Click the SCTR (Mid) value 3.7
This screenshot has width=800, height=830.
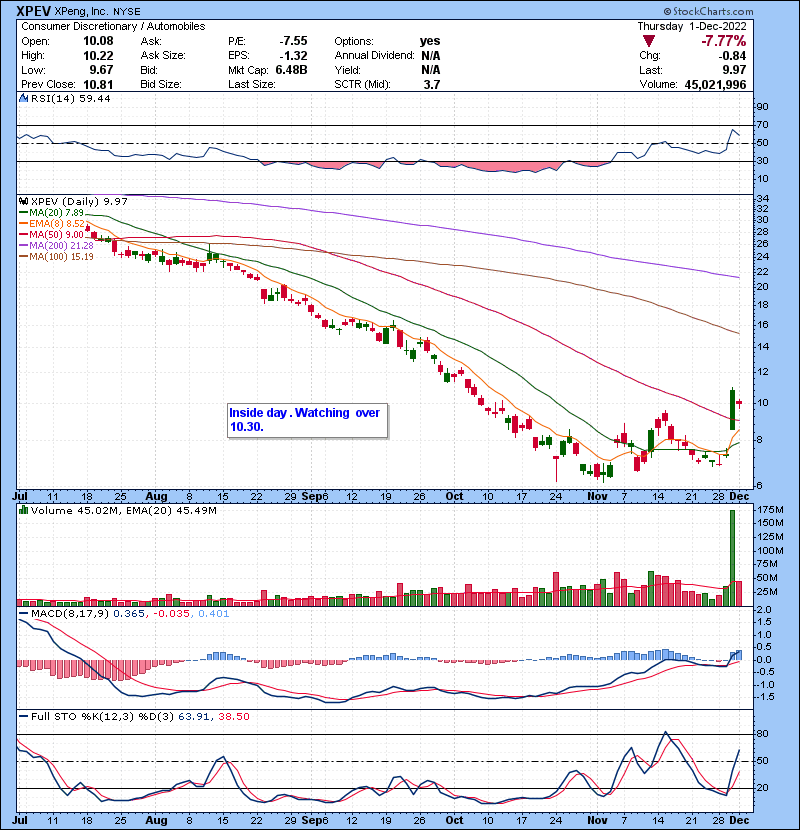432,84
